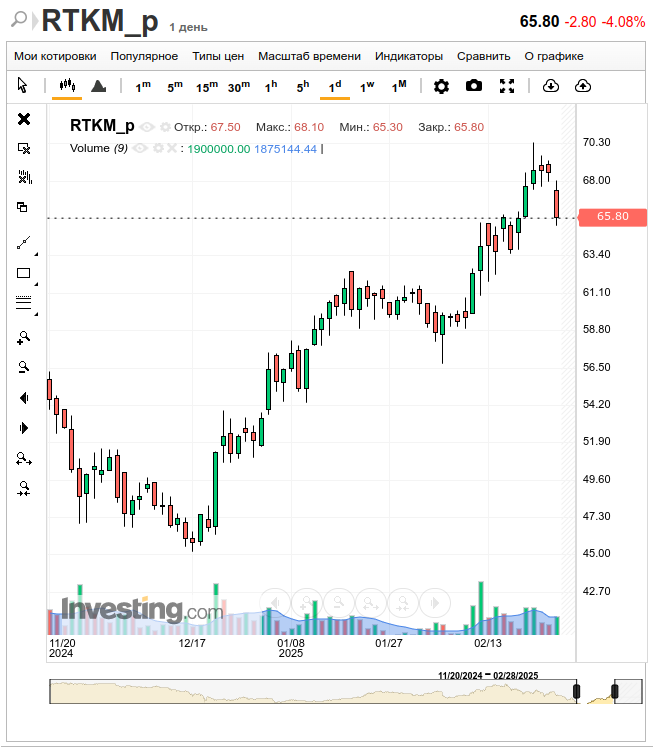Click the -4.08% change value
Viewport: 656px width, 751px height.
[x=623, y=22]
